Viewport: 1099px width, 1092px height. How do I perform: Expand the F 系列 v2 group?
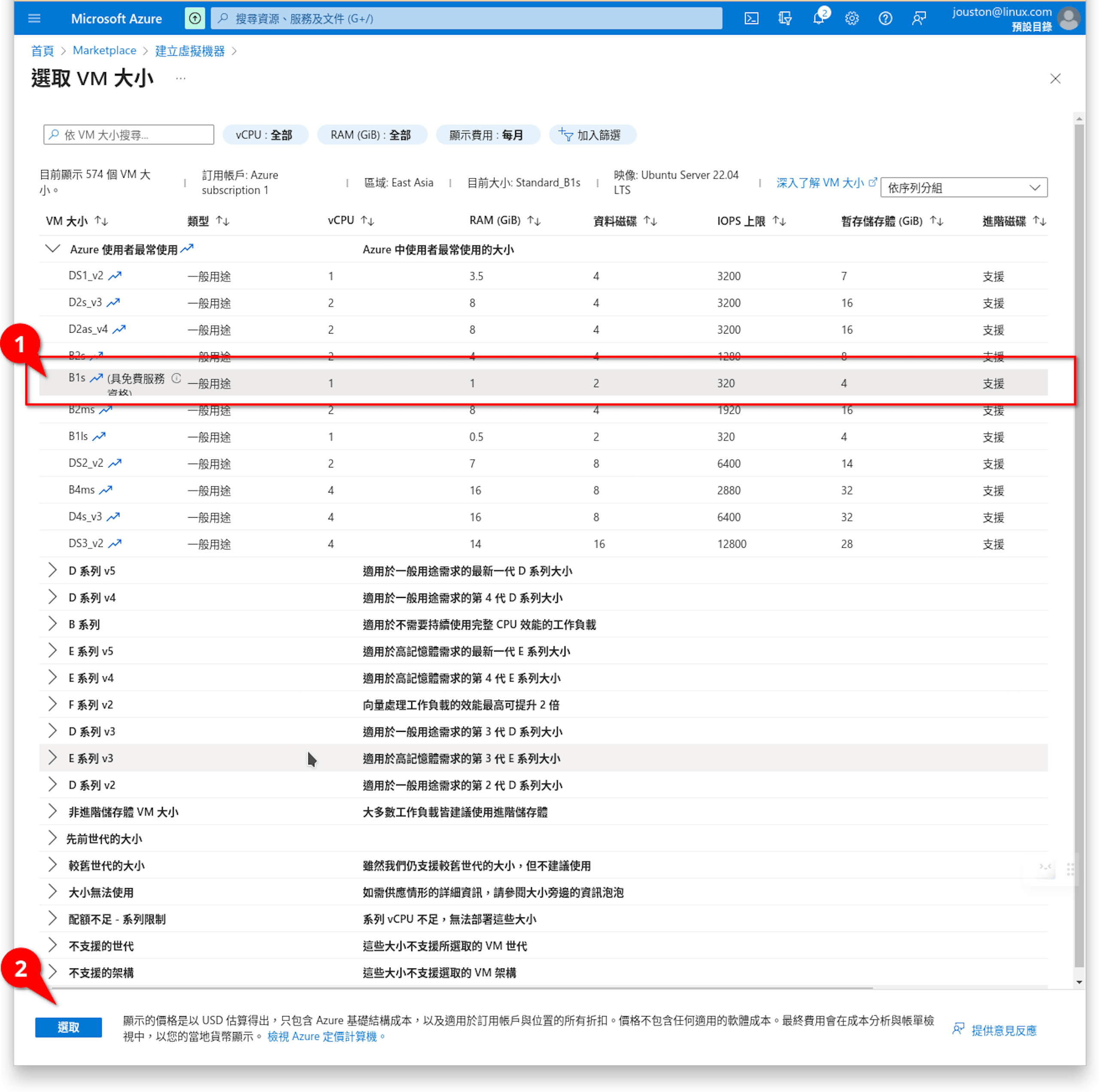click(52, 704)
